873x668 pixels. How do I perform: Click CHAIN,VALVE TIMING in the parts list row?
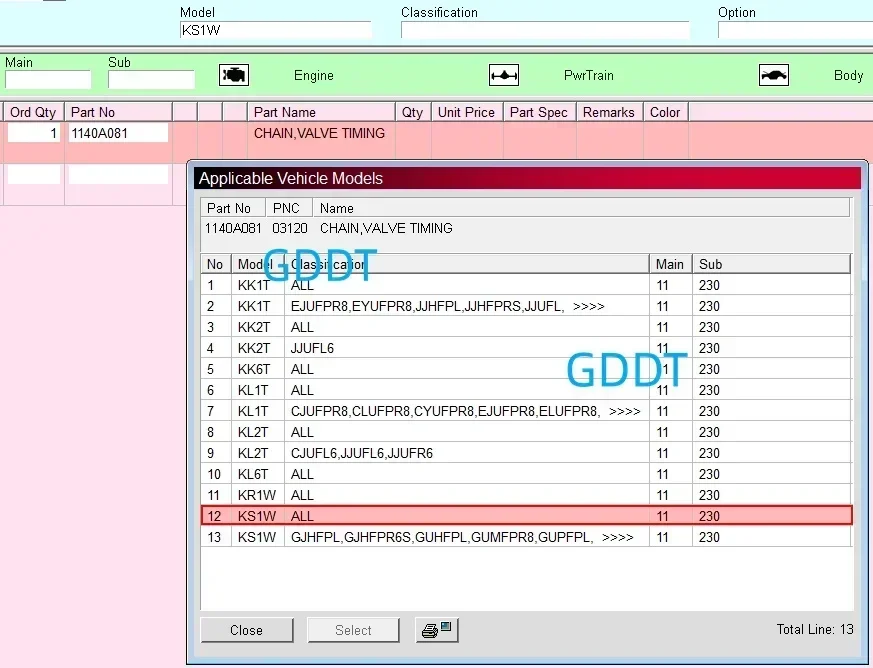(320, 133)
